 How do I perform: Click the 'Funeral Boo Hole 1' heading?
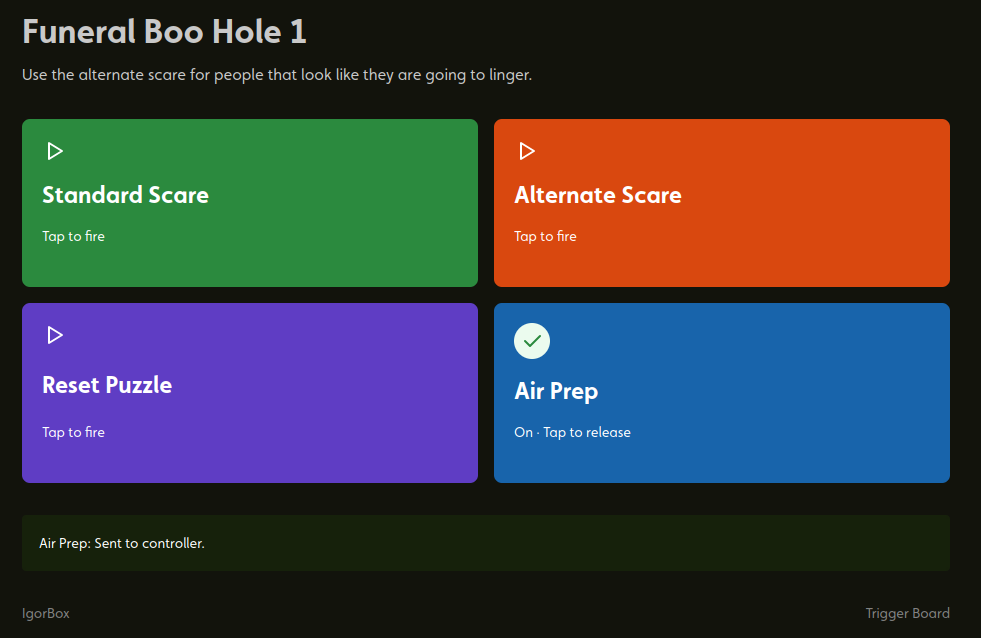(164, 32)
